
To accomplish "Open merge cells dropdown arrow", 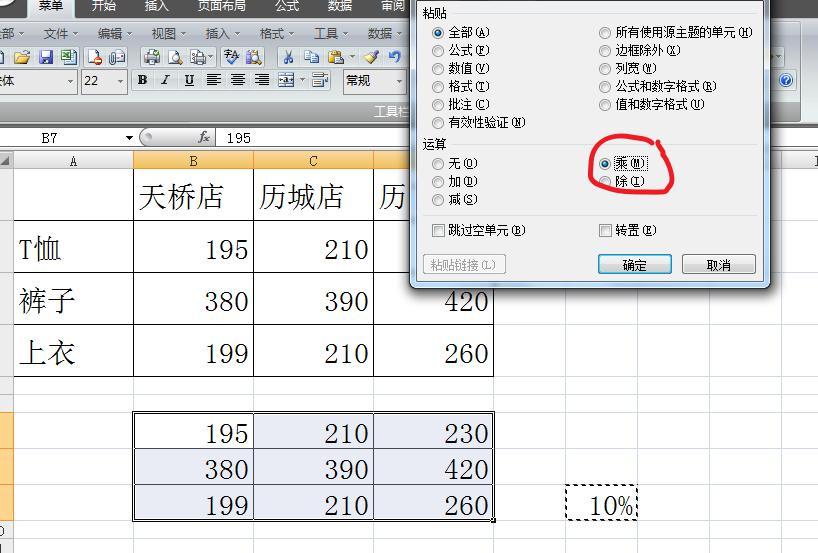I will (302, 80).
